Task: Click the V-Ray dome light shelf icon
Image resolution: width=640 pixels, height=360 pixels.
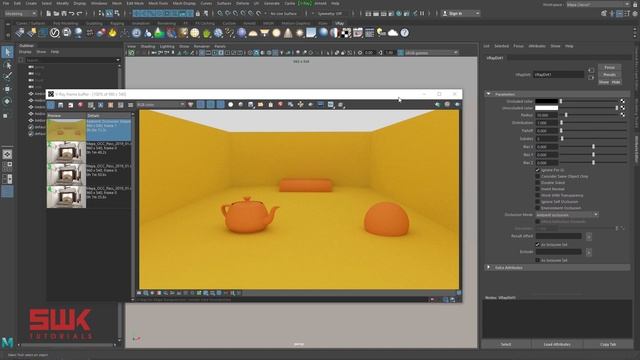Action: (x=253, y=33)
